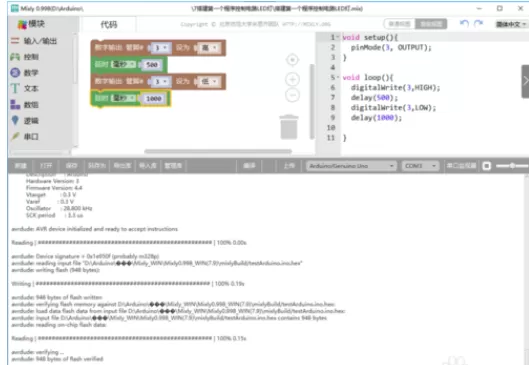The image size is (529, 365).
Task: Click the 'SCK period' output line
Action: pyautogui.click(x=54, y=215)
